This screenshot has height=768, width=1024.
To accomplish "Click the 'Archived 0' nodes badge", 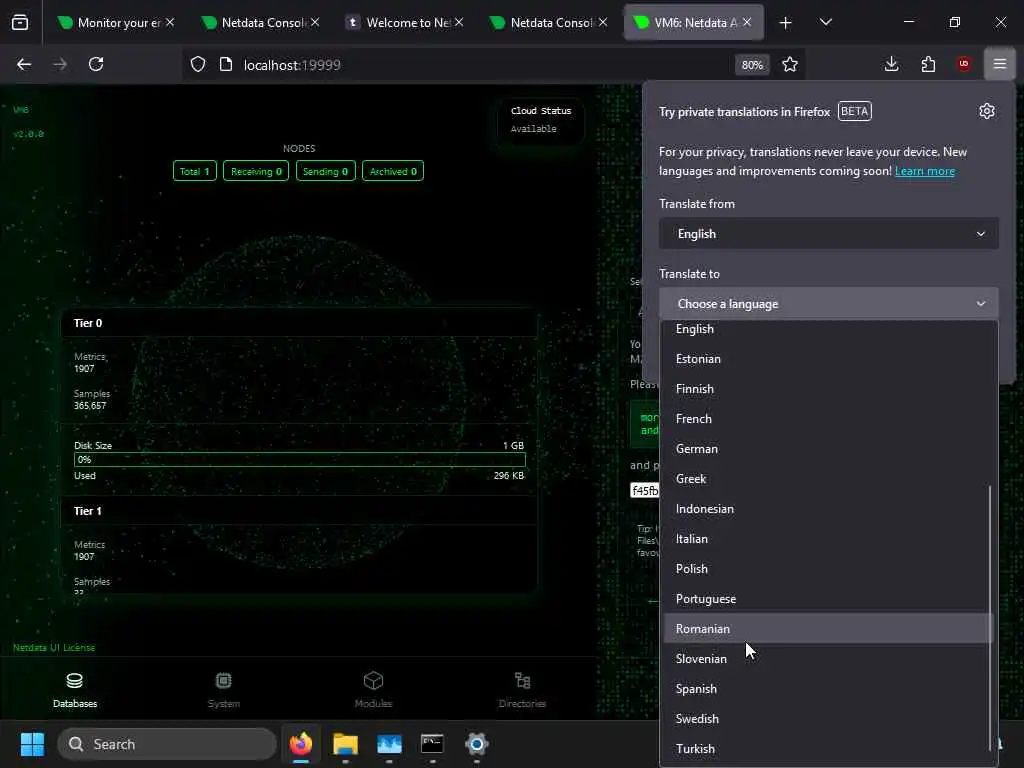I will tap(392, 172).
